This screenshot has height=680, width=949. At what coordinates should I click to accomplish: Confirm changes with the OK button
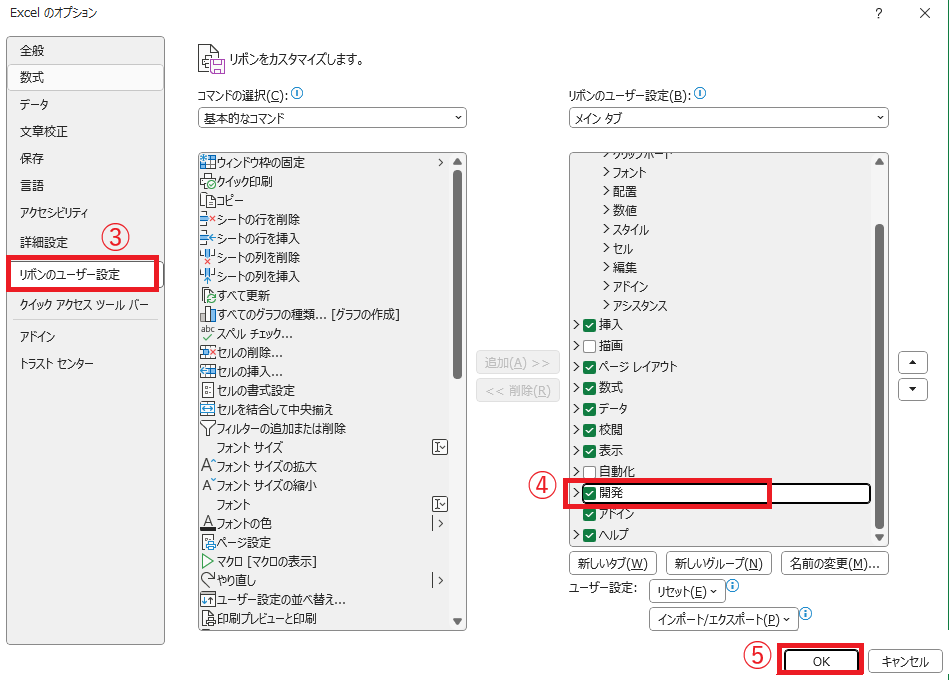(x=819, y=660)
